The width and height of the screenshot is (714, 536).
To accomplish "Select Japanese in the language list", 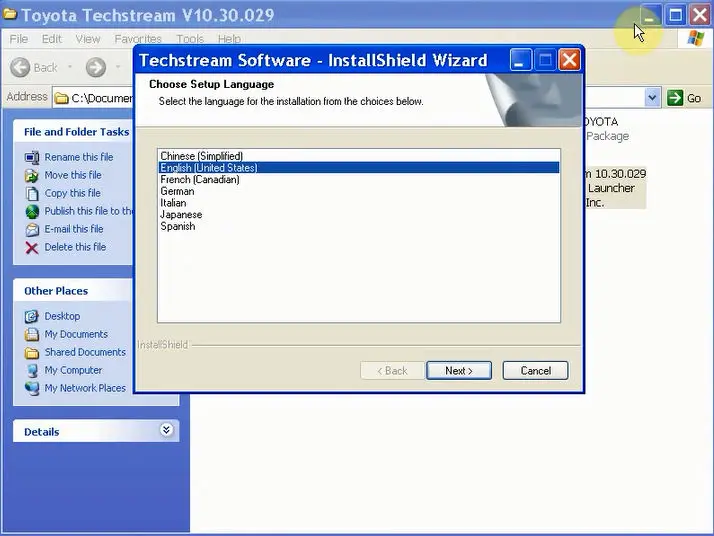I will pos(181,214).
